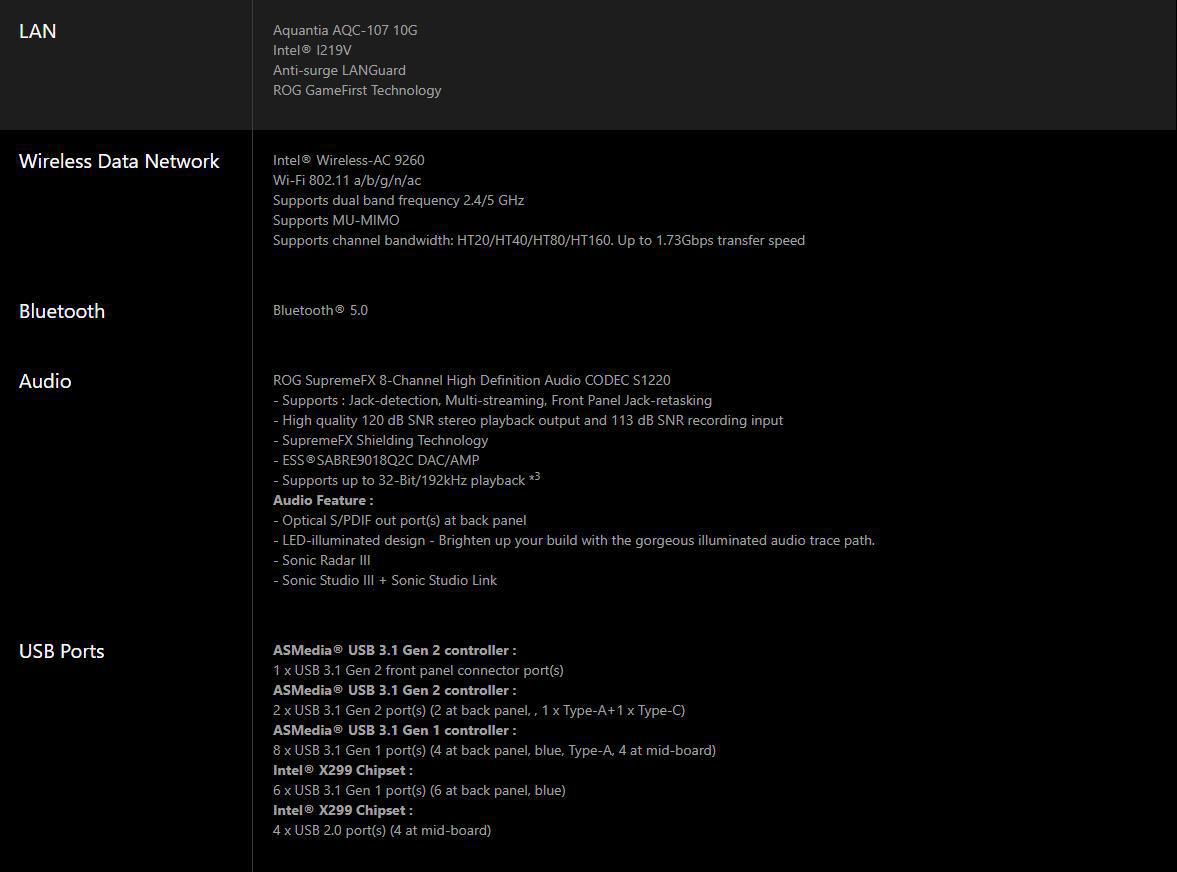Click the Bluetooth row label
Viewport: 1177px width, 872px height.
click(62, 311)
